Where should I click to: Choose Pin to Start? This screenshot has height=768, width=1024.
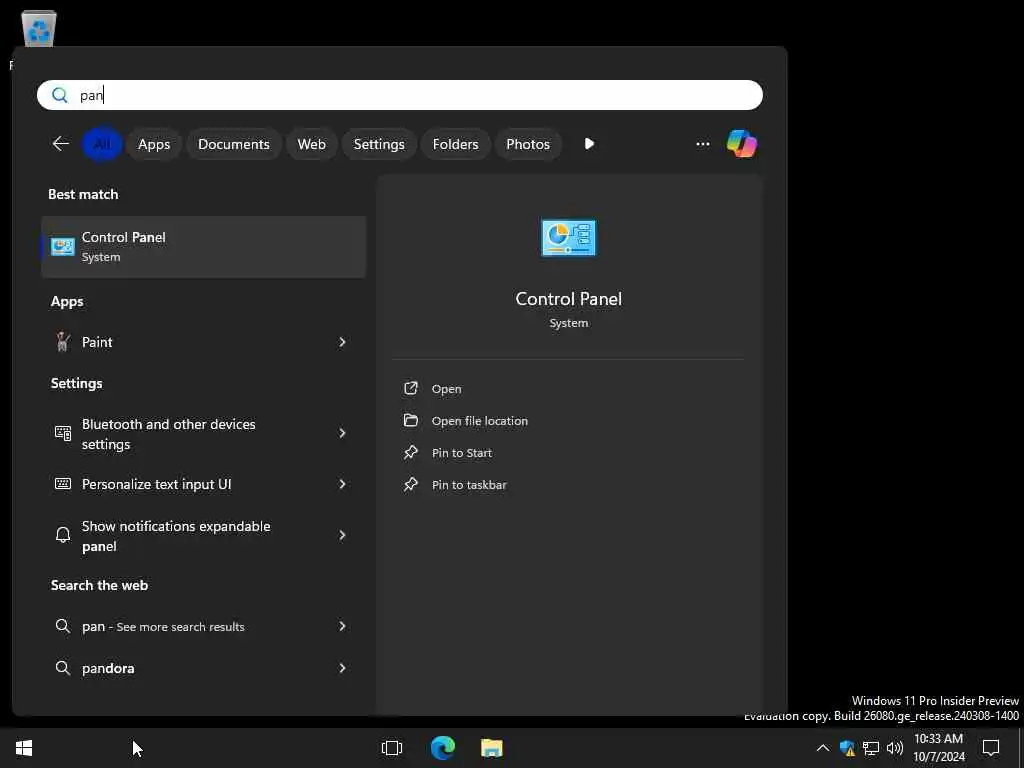[462, 453]
